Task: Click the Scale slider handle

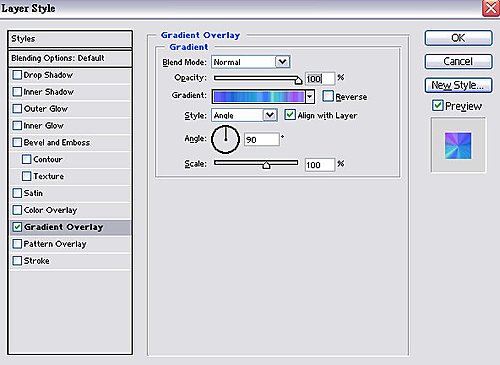Action: tap(266, 165)
